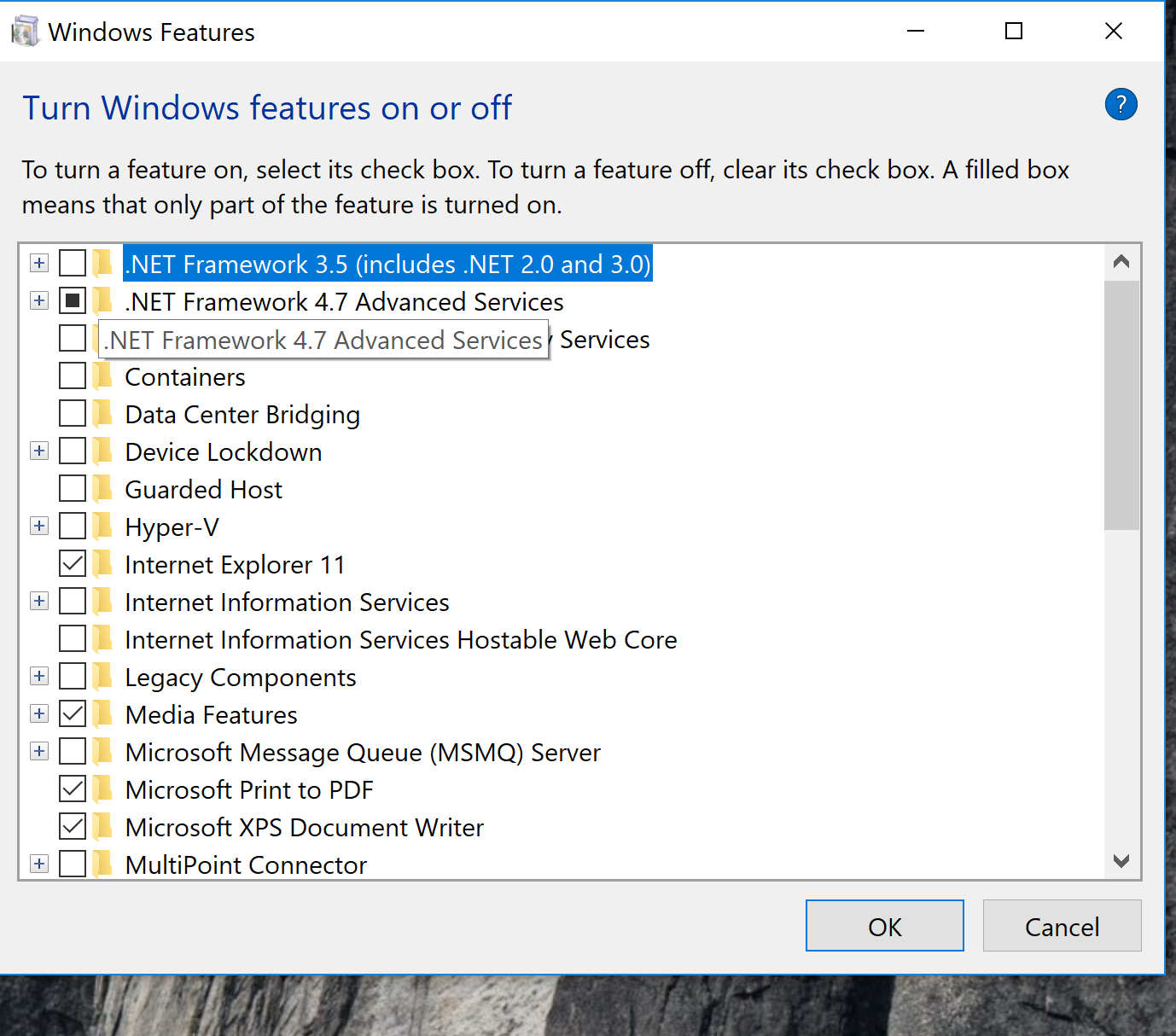Select the Guarded Host label
1176x1036 pixels.
pyautogui.click(x=203, y=490)
